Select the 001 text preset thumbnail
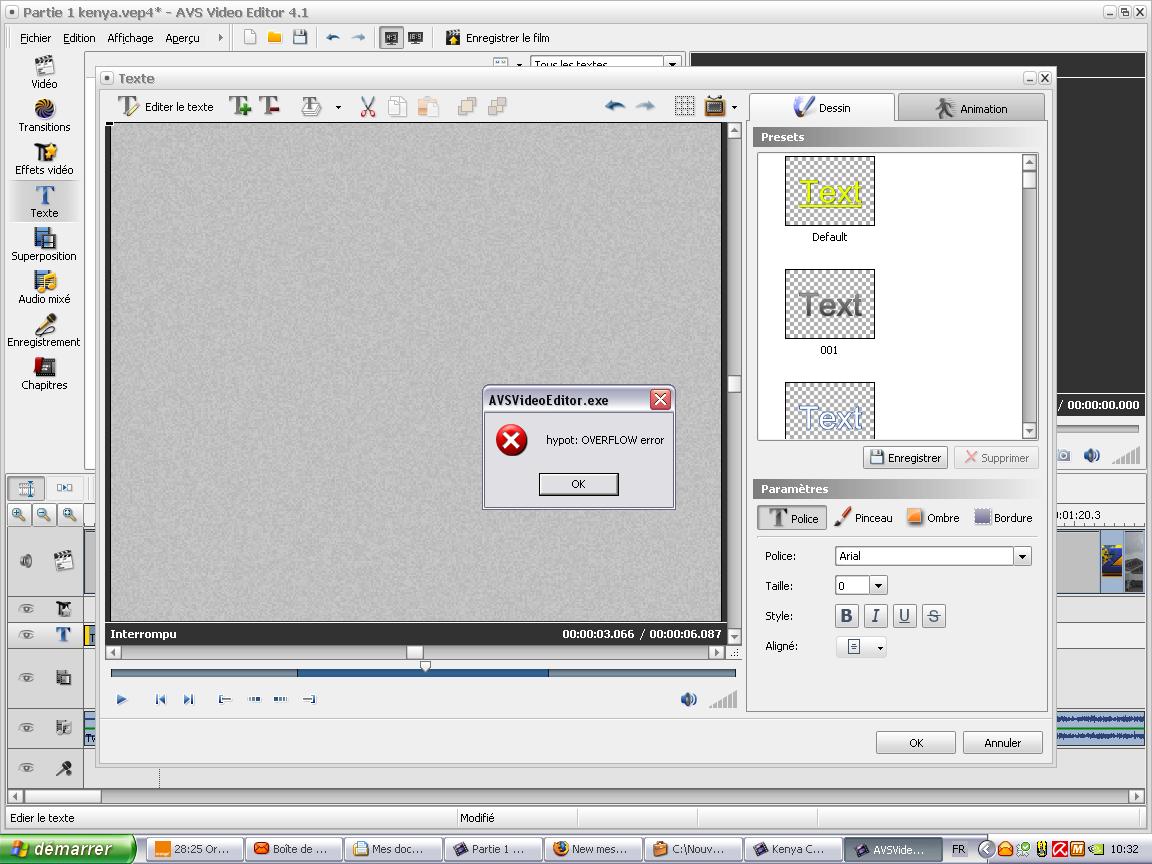Image resolution: width=1152 pixels, height=864 pixels. coord(829,304)
